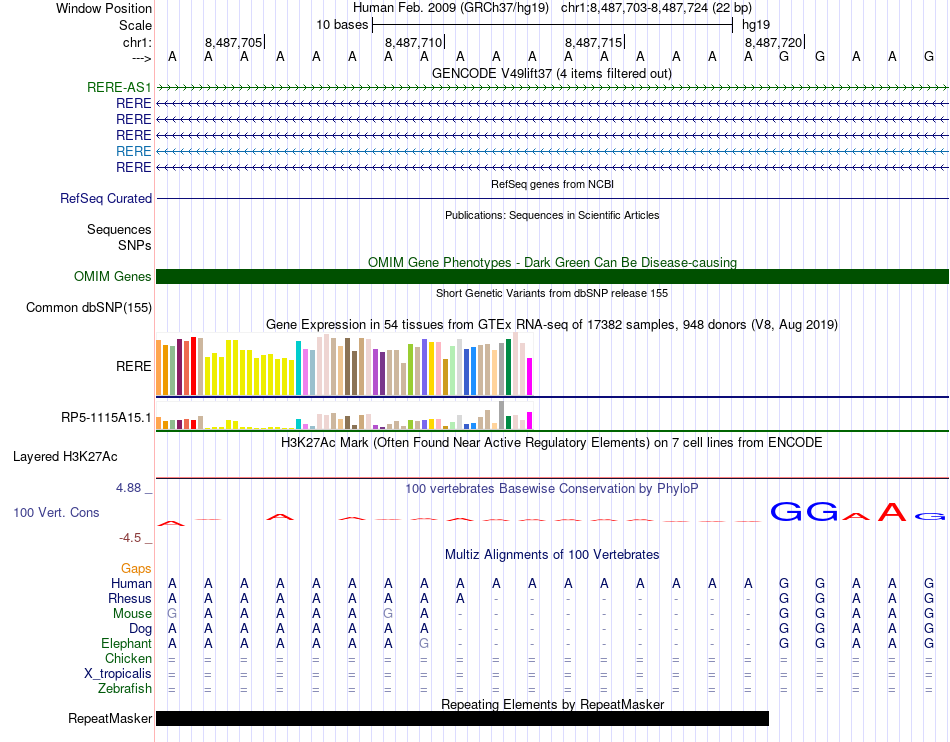This screenshot has width=950, height=742.
Task: Select the Scale track label
Action: 135,25
